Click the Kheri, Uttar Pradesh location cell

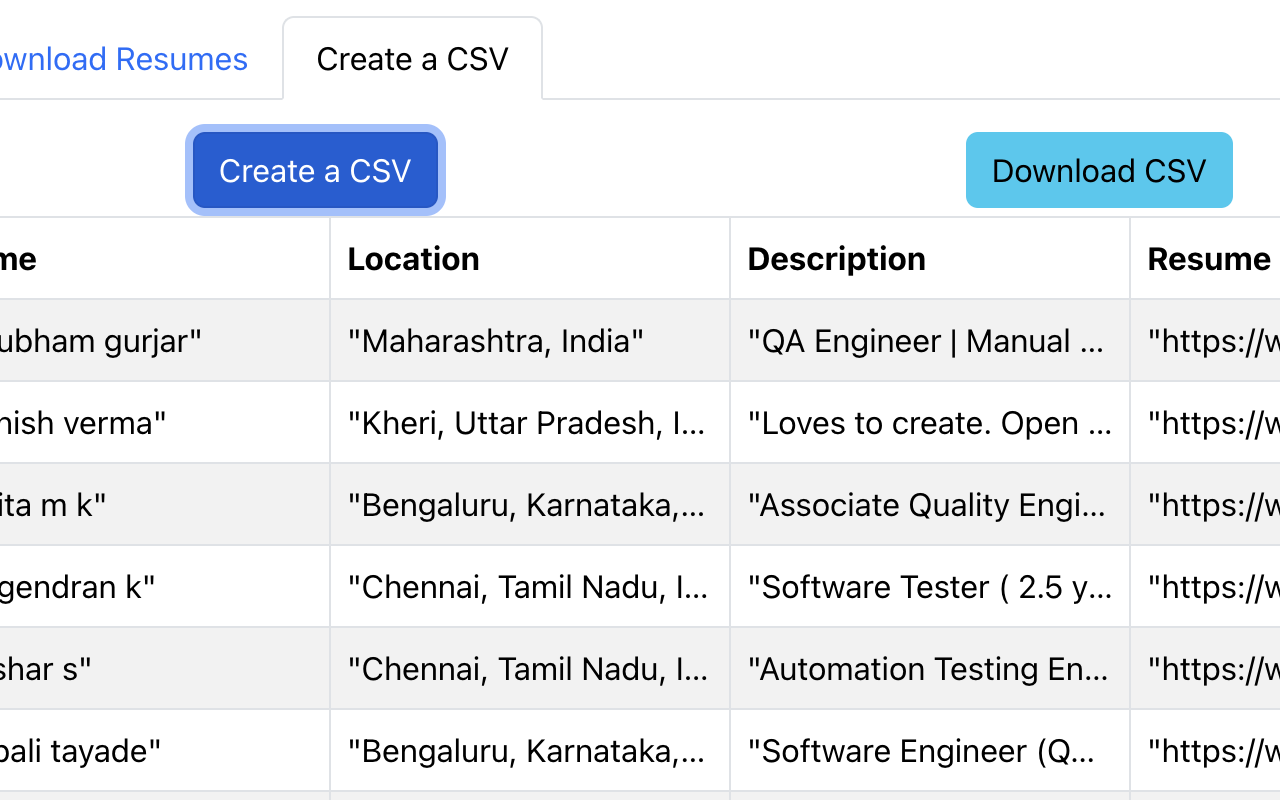click(528, 422)
